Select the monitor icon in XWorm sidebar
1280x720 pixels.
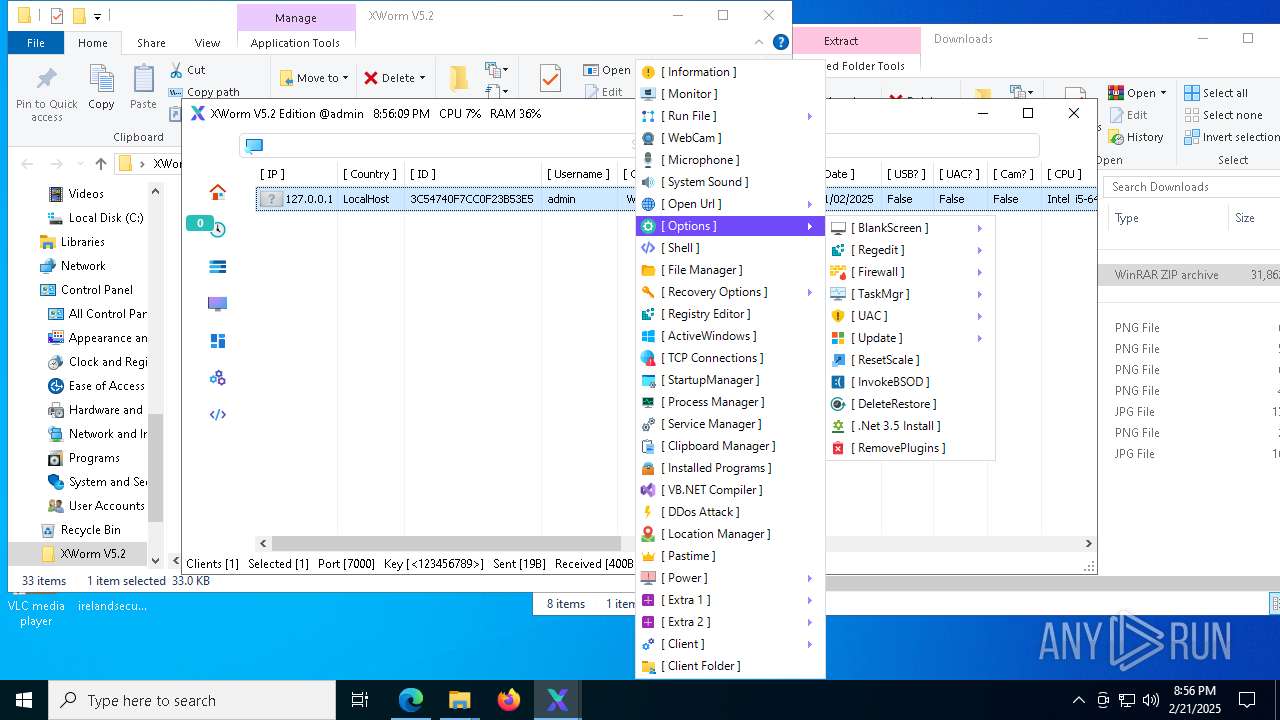click(217, 304)
